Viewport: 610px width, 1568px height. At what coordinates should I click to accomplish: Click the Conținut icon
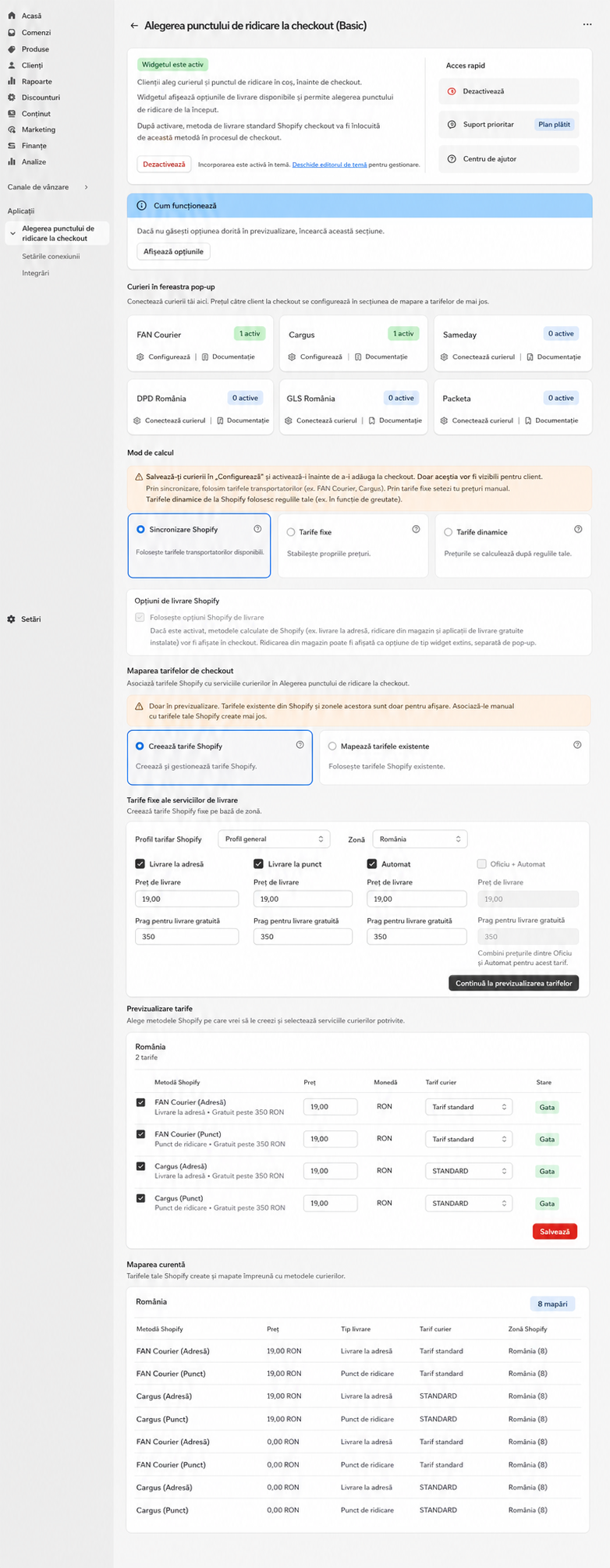(x=11, y=114)
